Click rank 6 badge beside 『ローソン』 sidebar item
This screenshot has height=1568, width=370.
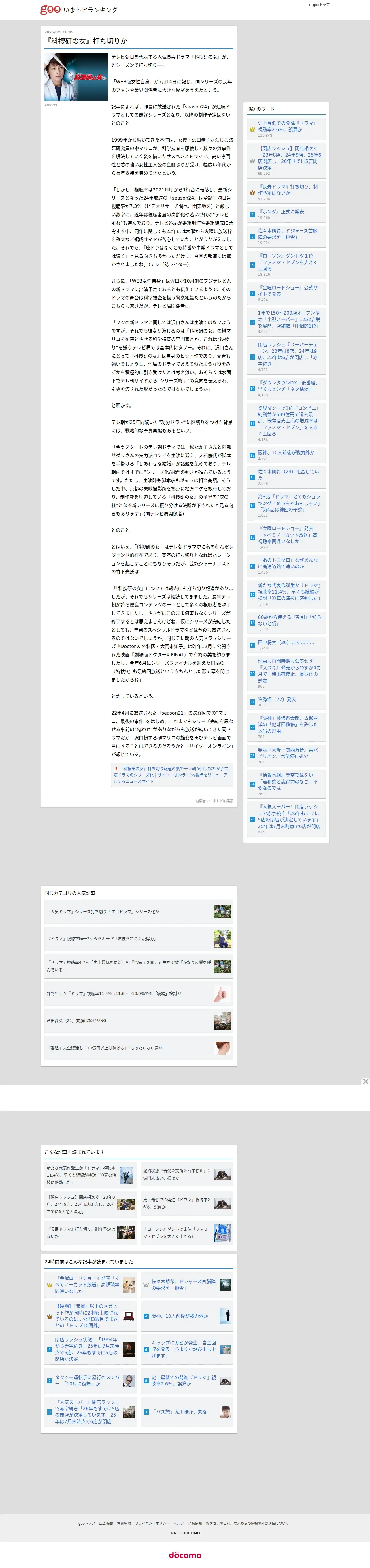coord(252,265)
